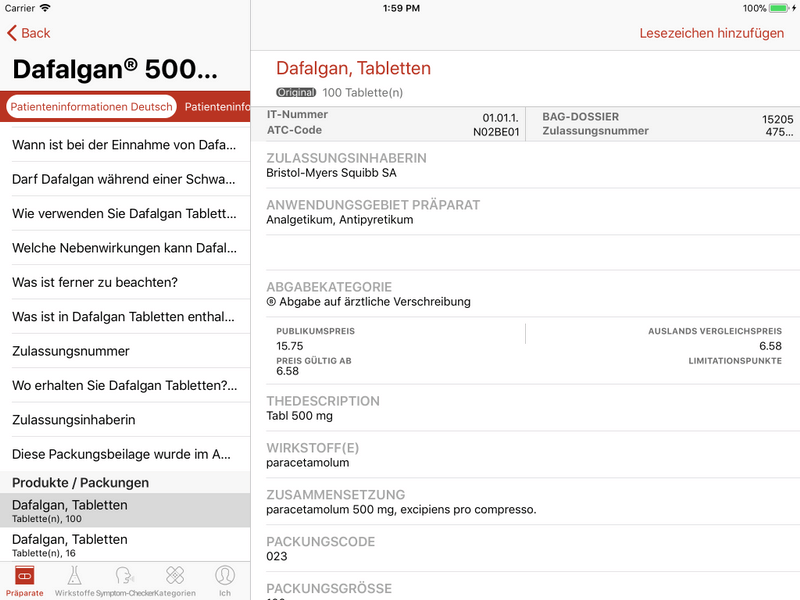Open the Präparate tab icon
Image resolution: width=800 pixels, height=600 pixels.
click(x=24, y=576)
